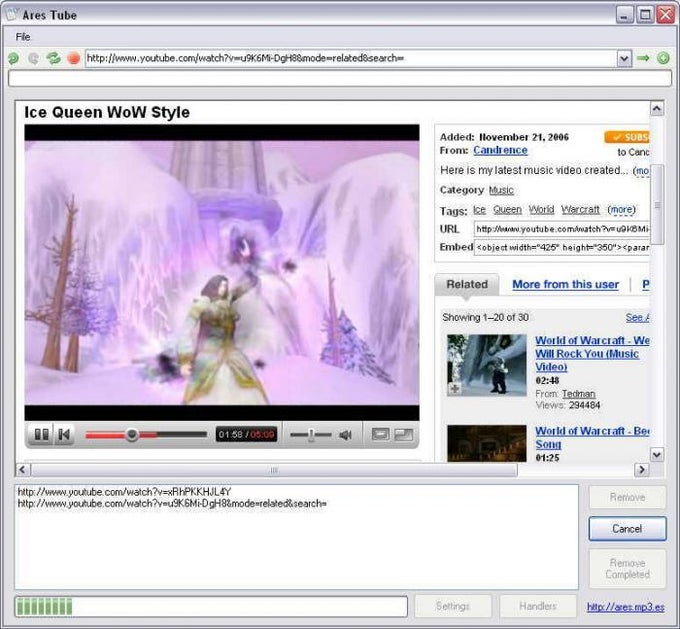680x629 pixels.
Task: Click the horizontal scrollbar thumb
Action: point(274,470)
